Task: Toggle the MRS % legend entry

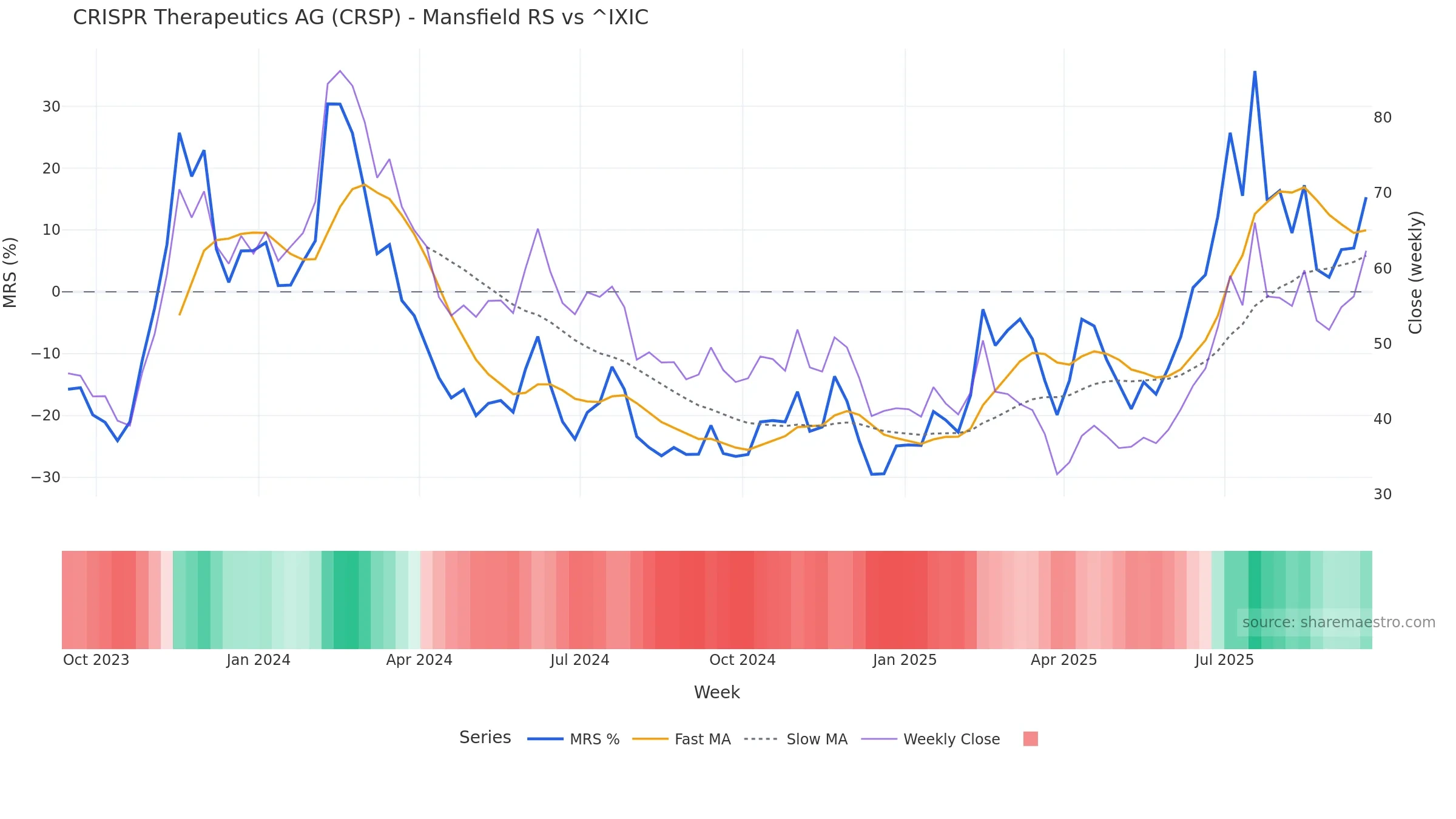Action: point(573,739)
